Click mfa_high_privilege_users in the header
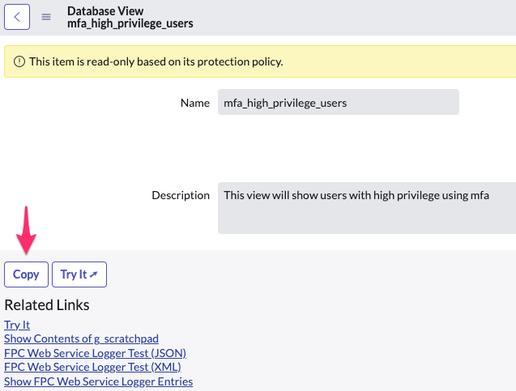This screenshot has height=391, width=516. pyautogui.click(x=130, y=24)
